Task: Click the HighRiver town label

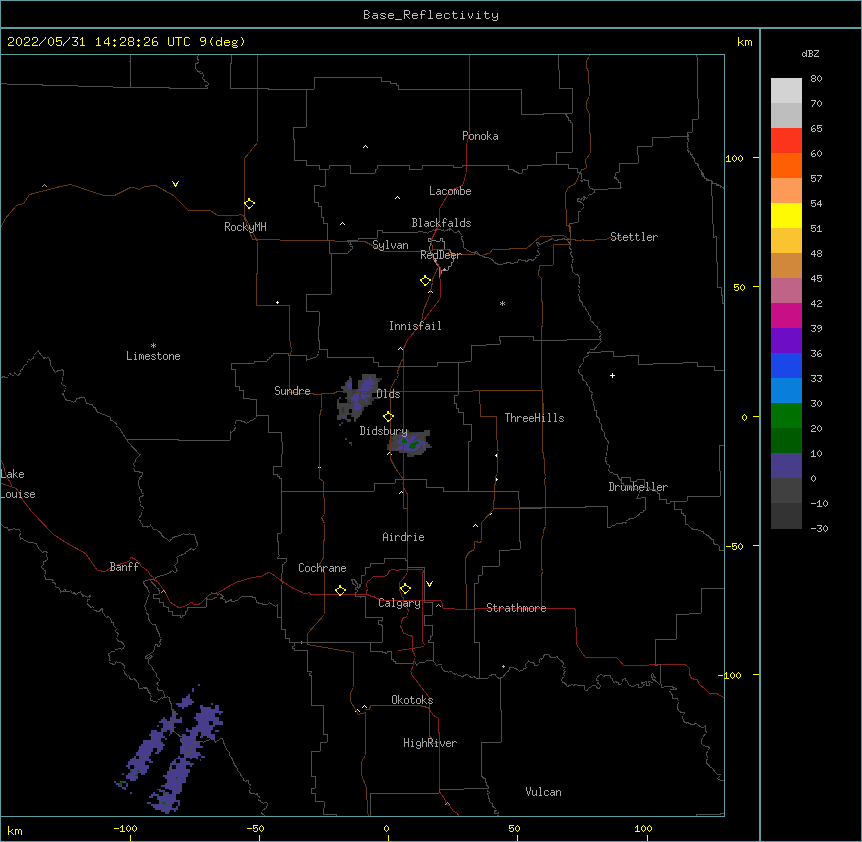Action: tap(430, 743)
